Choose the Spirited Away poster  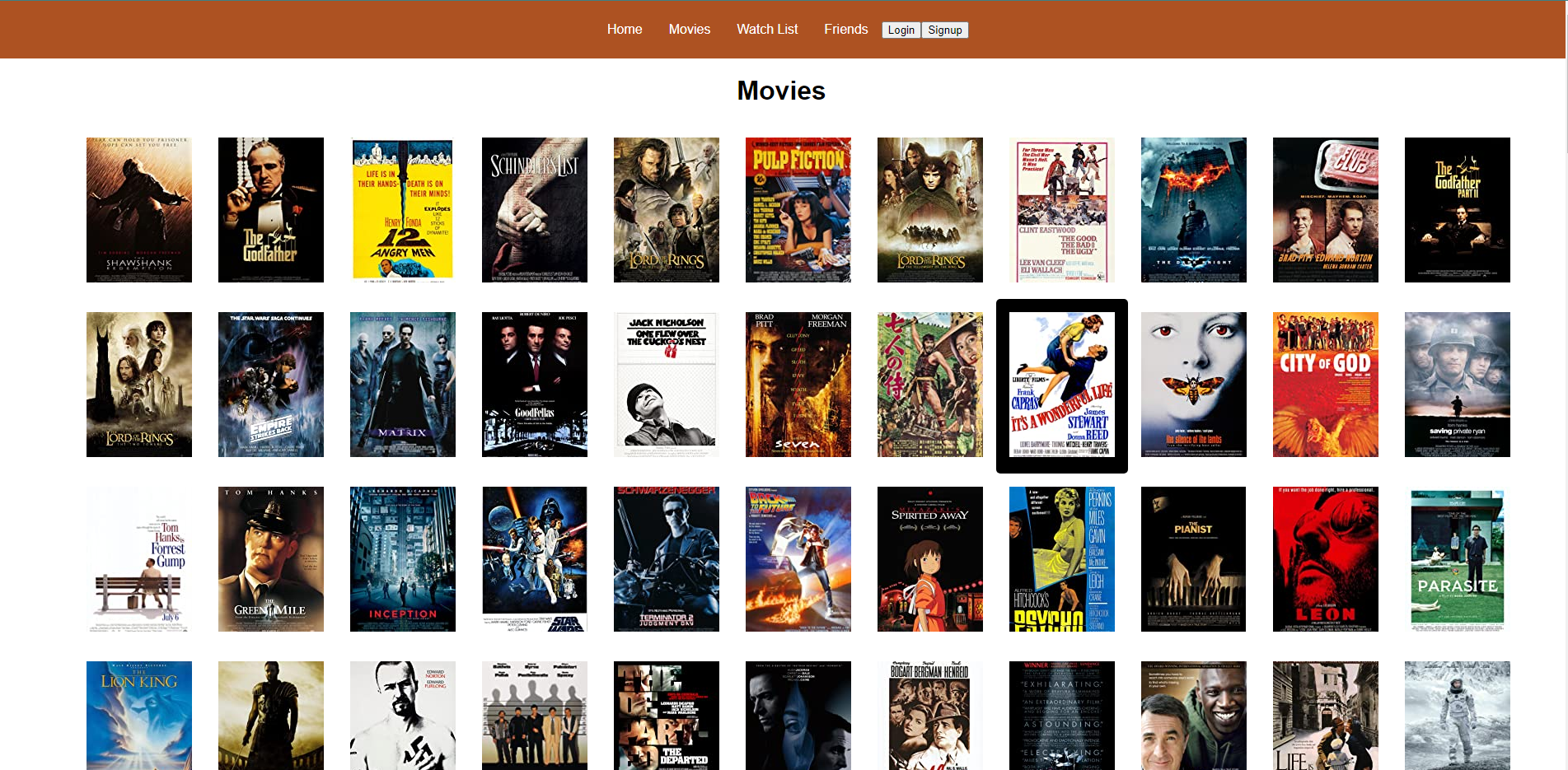(930, 559)
